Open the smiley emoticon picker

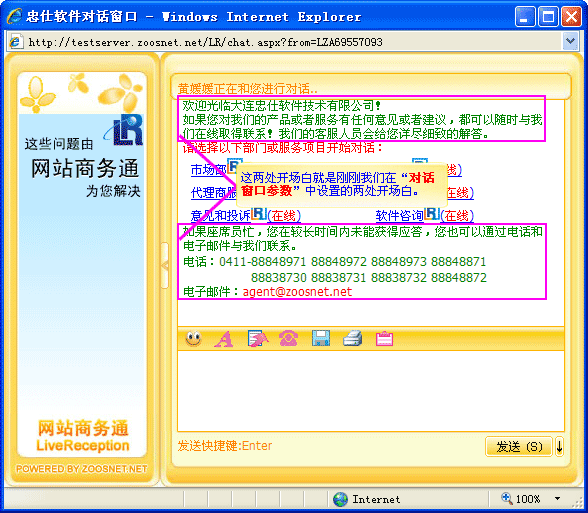point(194,339)
